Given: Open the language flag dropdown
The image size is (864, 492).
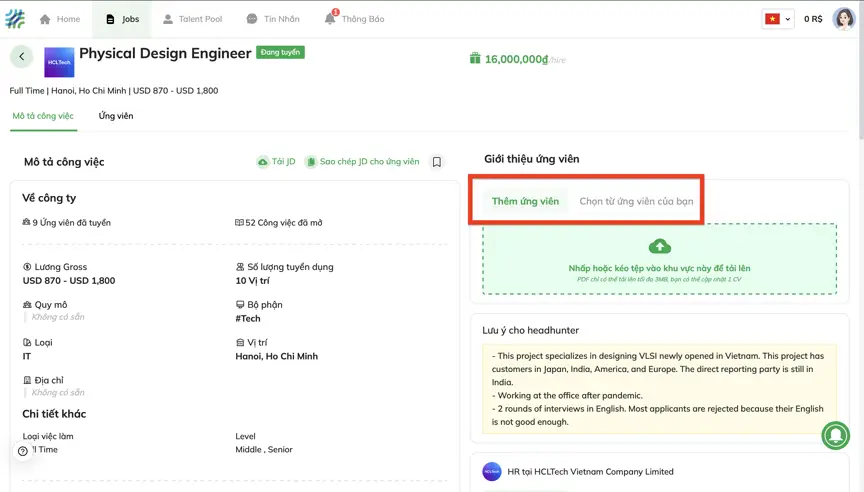Looking at the screenshot, I should (777, 19).
